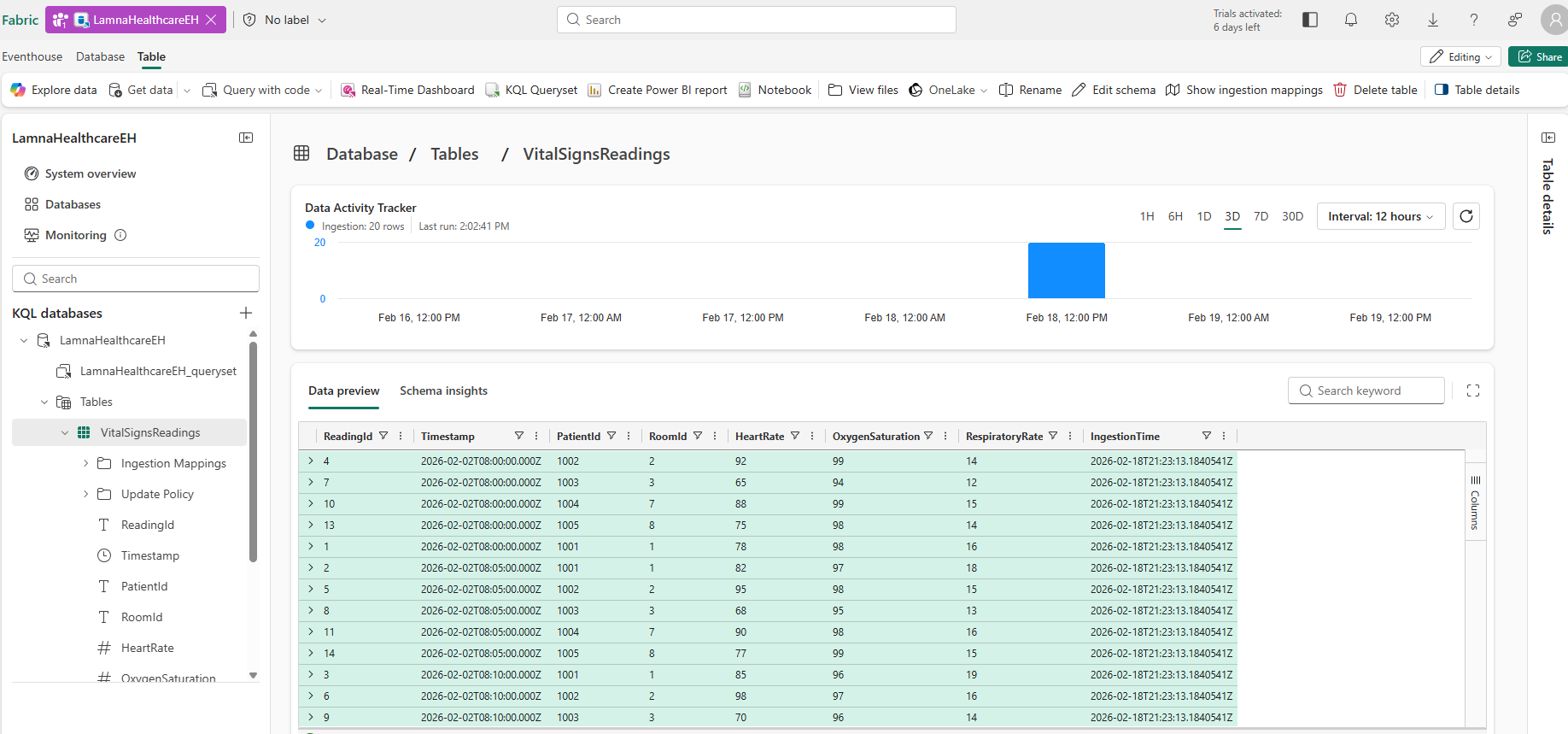
Task: Open the settings gear icon
Action: 1392,20
